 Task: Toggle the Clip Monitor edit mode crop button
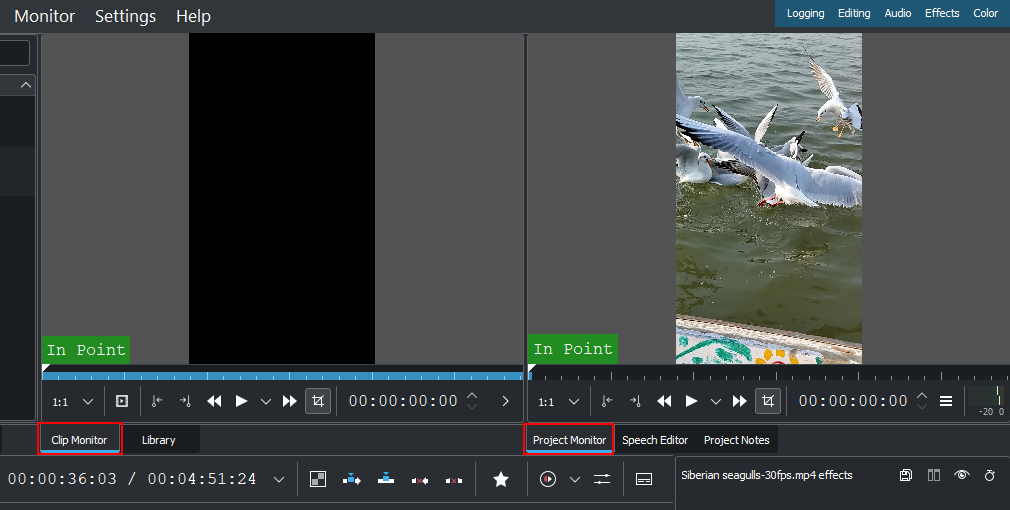[318, 401]
